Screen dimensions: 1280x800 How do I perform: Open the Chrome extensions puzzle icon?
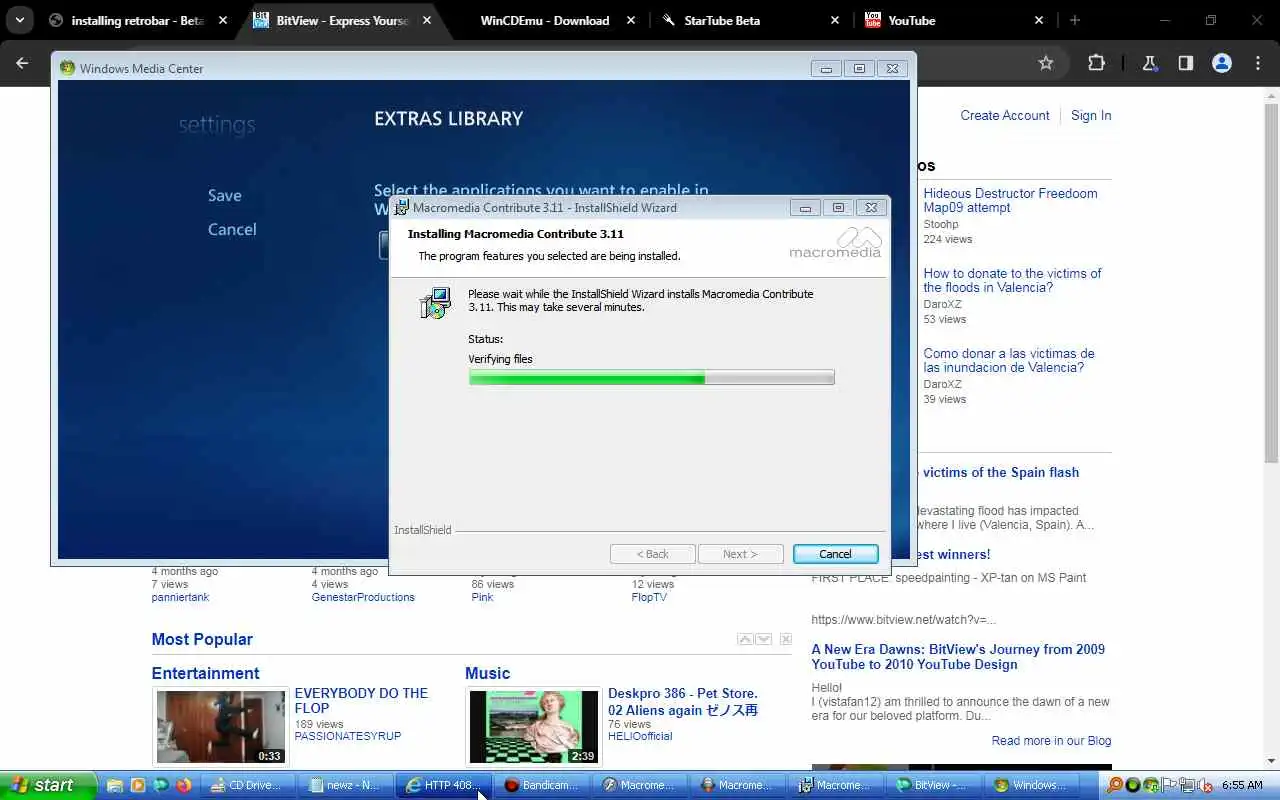[x=1096, y=63]
